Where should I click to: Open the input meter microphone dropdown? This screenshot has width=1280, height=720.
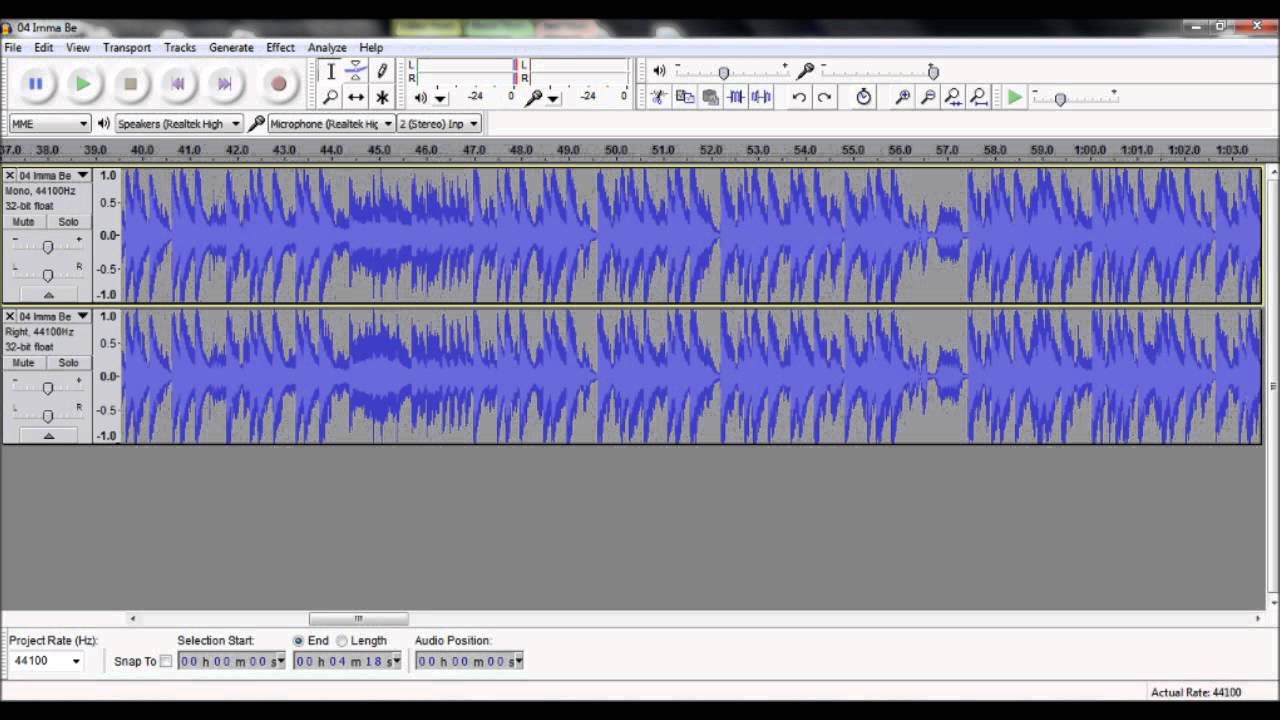pos(553,98)
